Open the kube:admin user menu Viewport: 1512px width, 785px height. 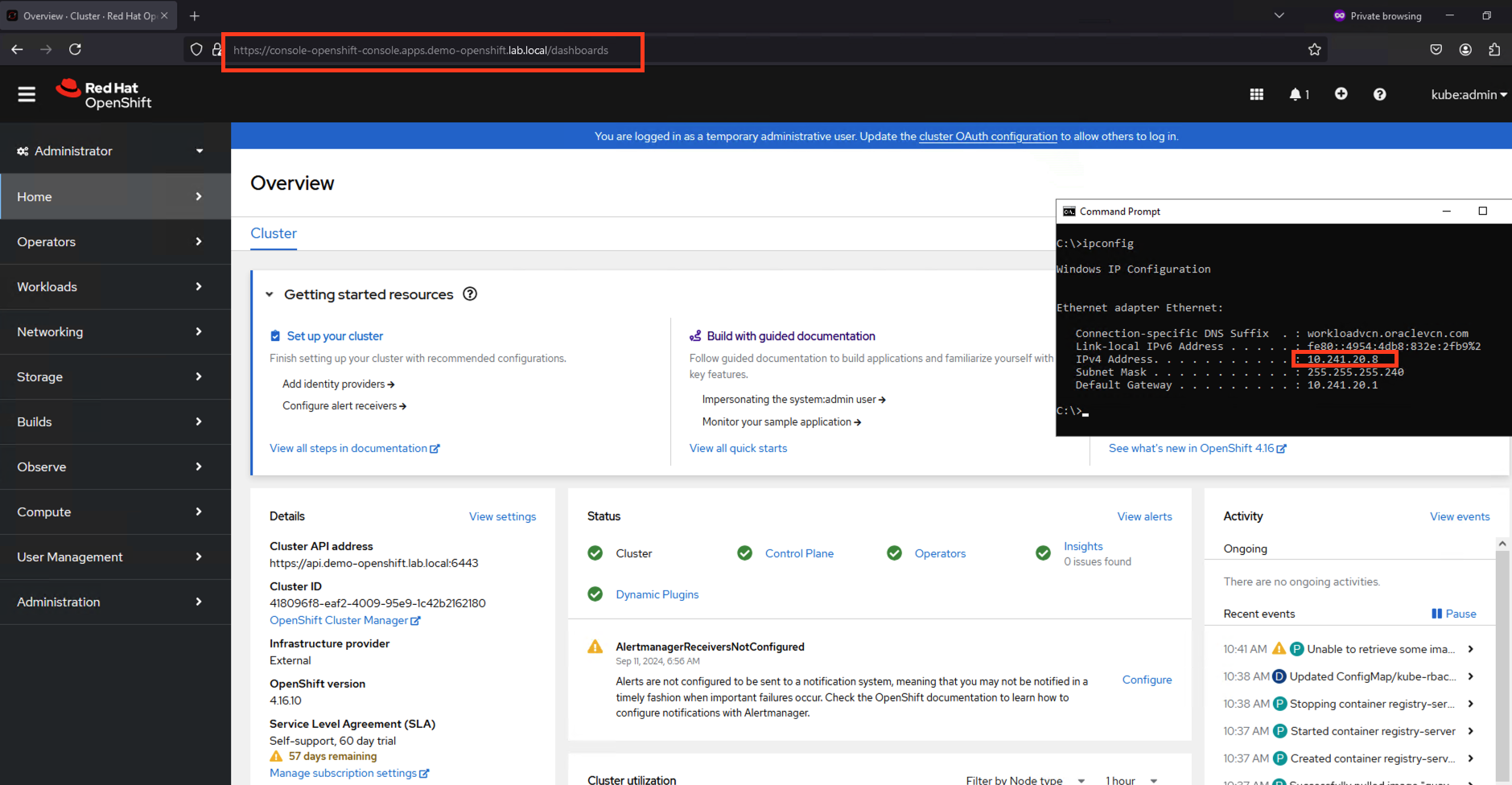click(x=1469, y=94)
